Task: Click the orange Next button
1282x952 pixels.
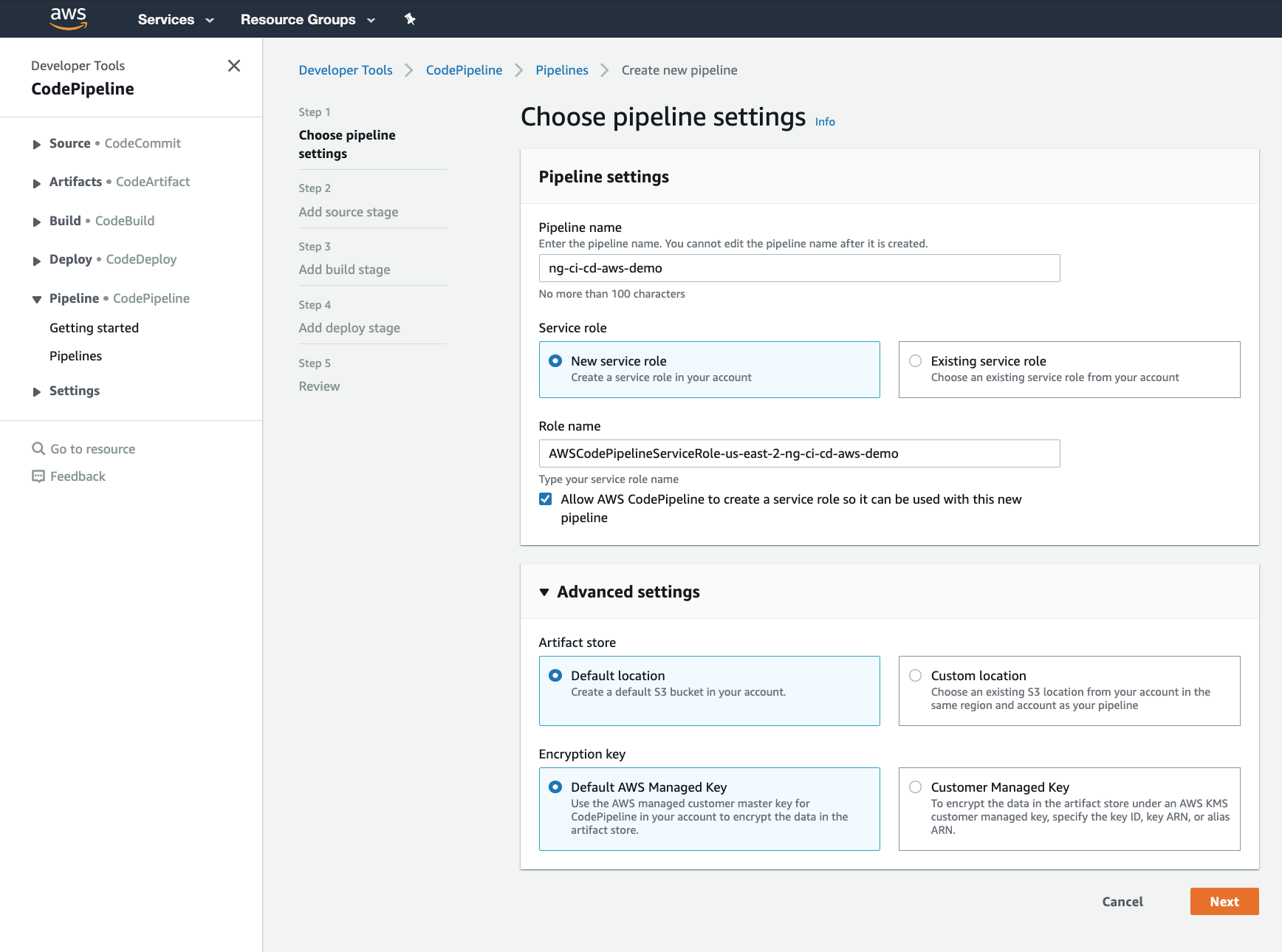Action: pos(1224,902)
